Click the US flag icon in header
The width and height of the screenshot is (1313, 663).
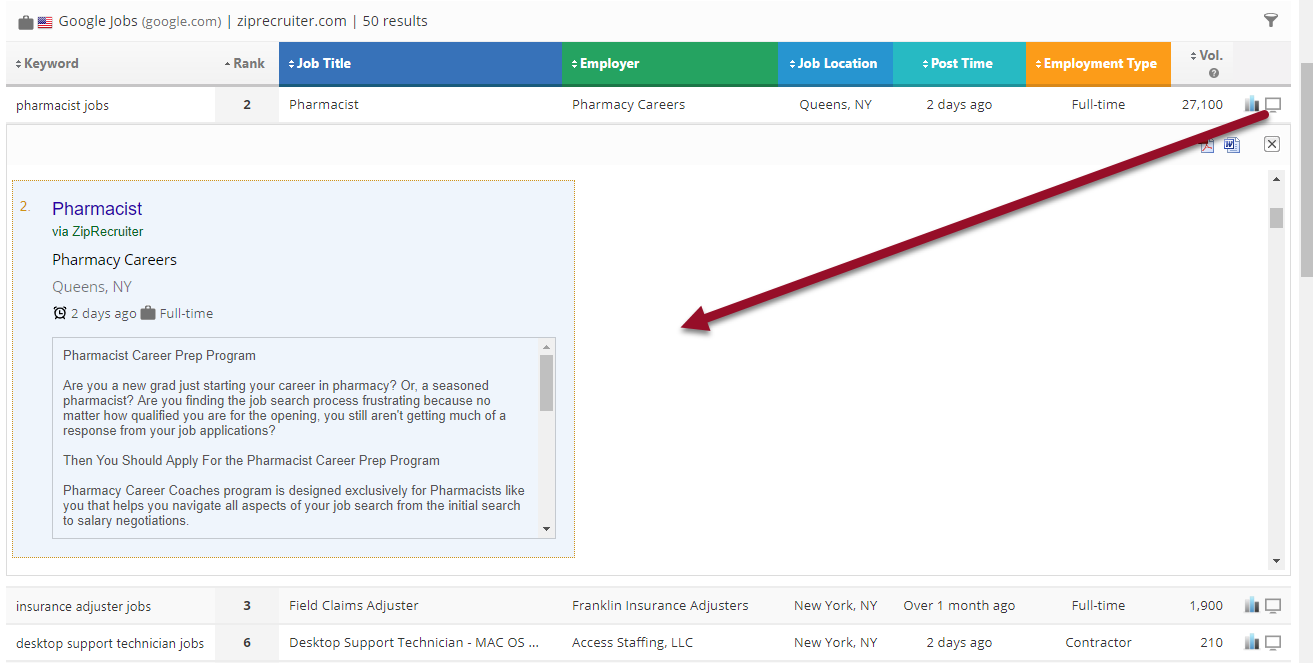(x=45, y=22)
